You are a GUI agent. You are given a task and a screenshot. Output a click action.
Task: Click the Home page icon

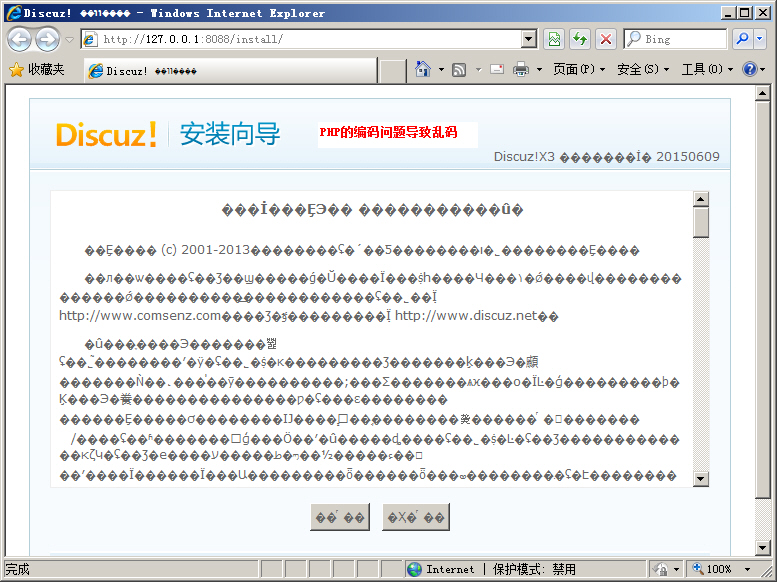point(423,69)
